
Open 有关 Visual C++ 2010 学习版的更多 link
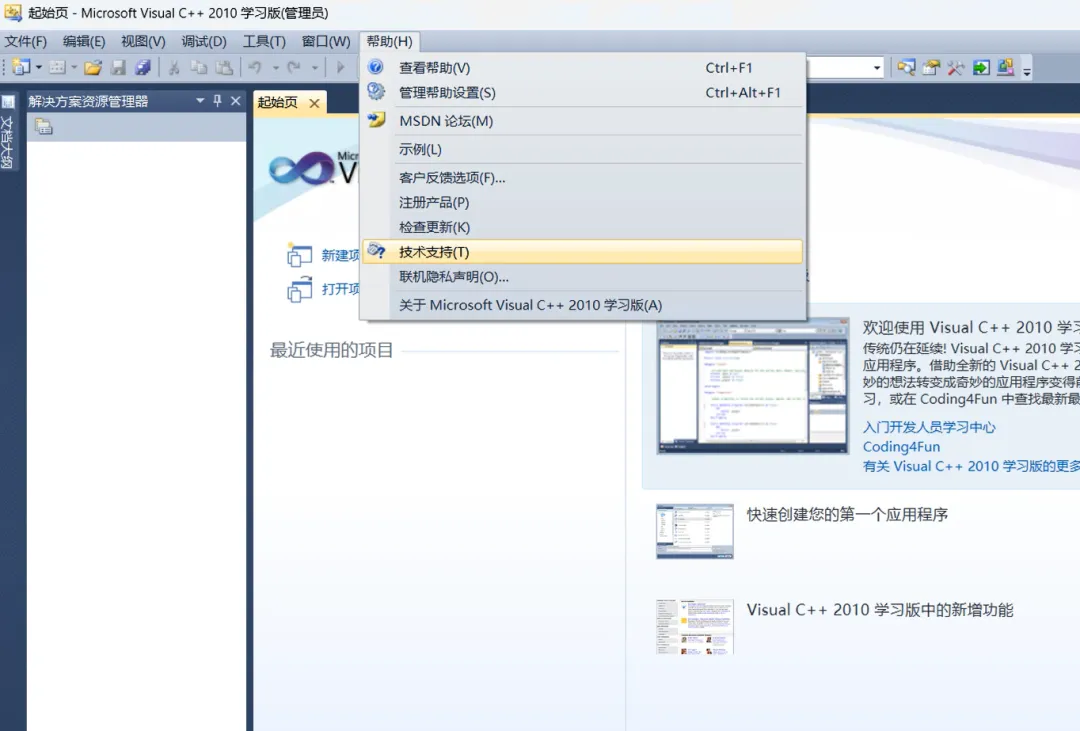(x=971, y=466)
